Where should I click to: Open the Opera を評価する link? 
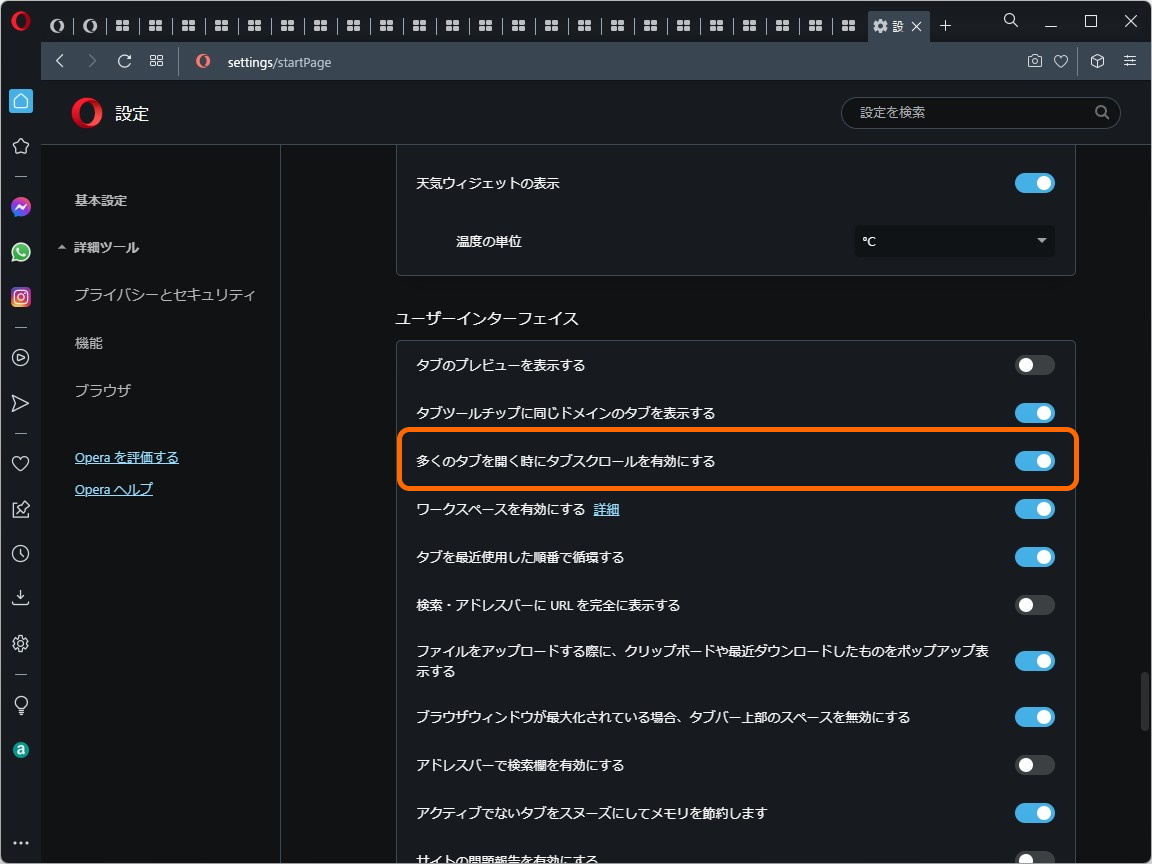pos(127,457)
